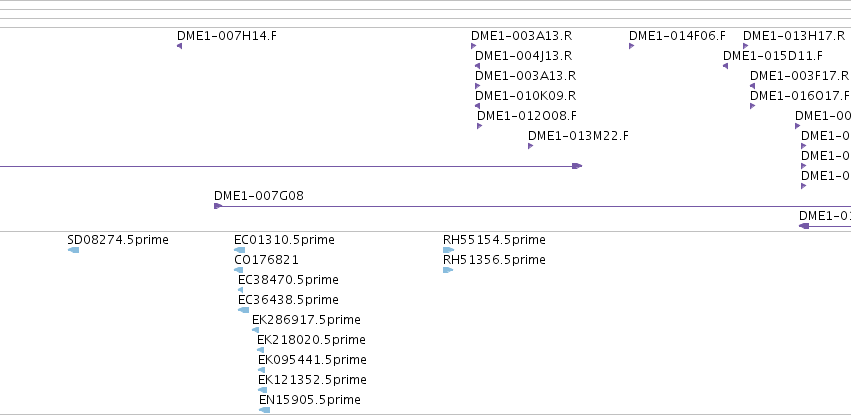Open the EC36438.5prime EST label

(x=288, y=300)
